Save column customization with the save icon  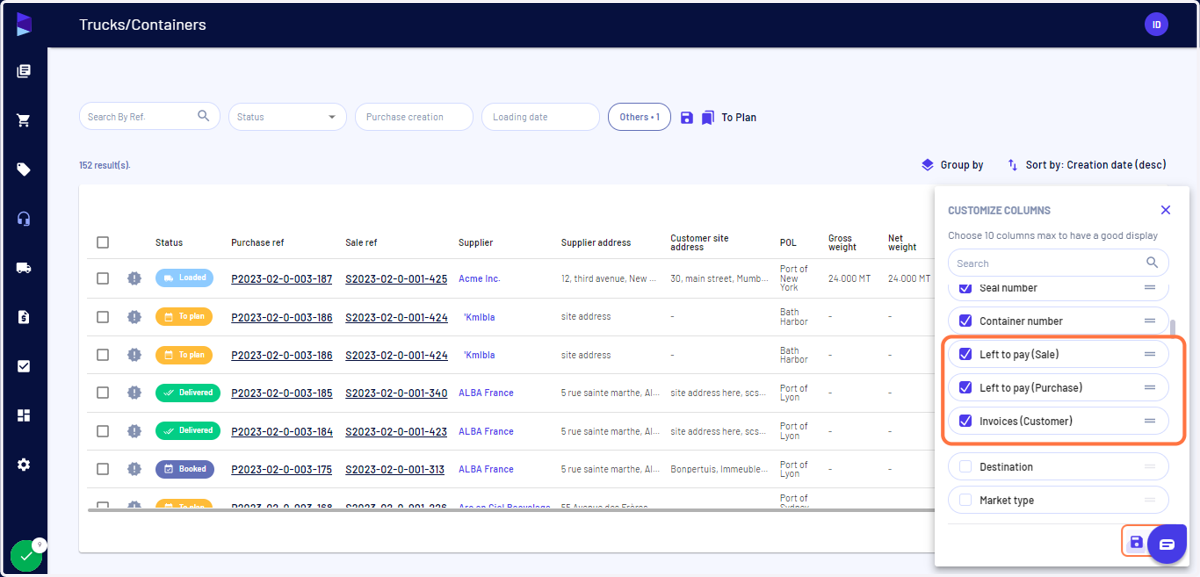tap(1136, 542)
